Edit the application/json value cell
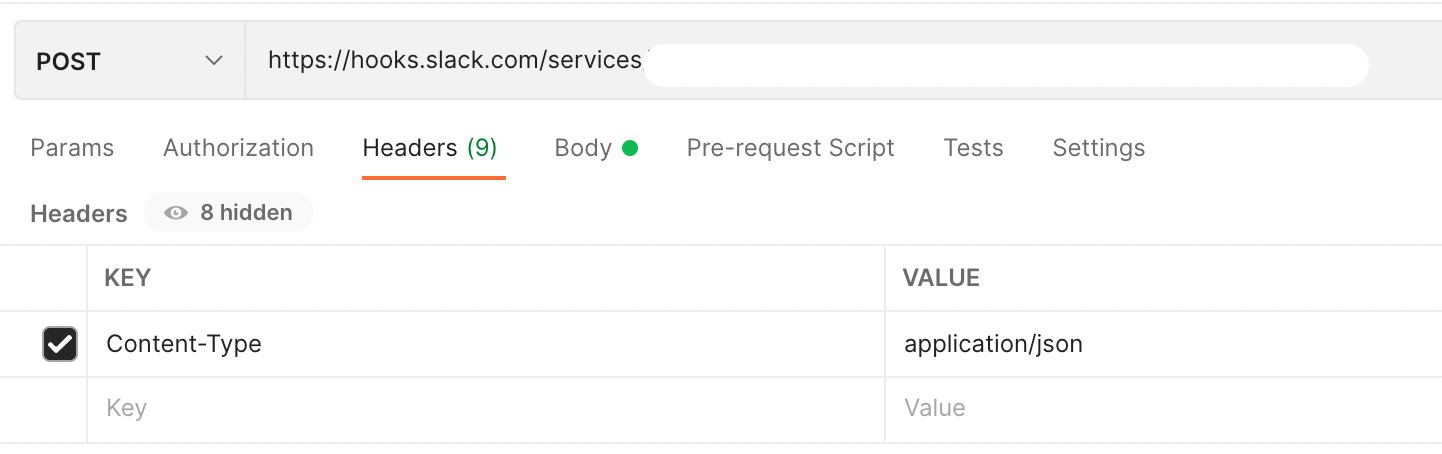 1164,344
